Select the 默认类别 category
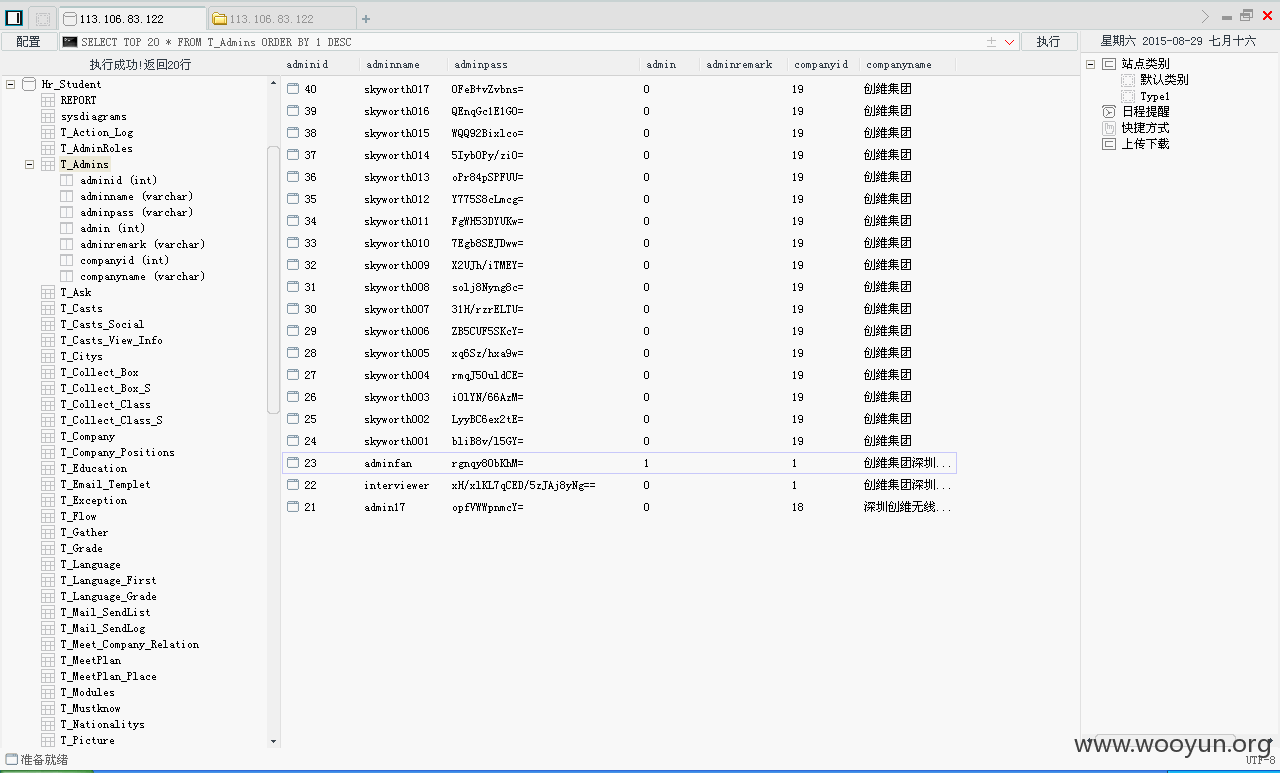This screenshot has height=773, width=1280. click(1164, 80)
